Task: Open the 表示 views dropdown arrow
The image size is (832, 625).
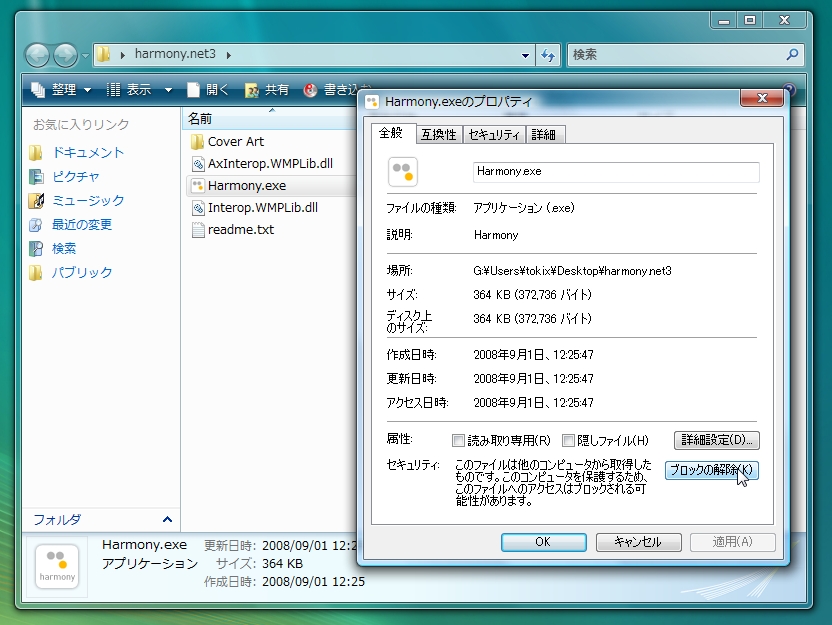Action: (x=168, y=90)
